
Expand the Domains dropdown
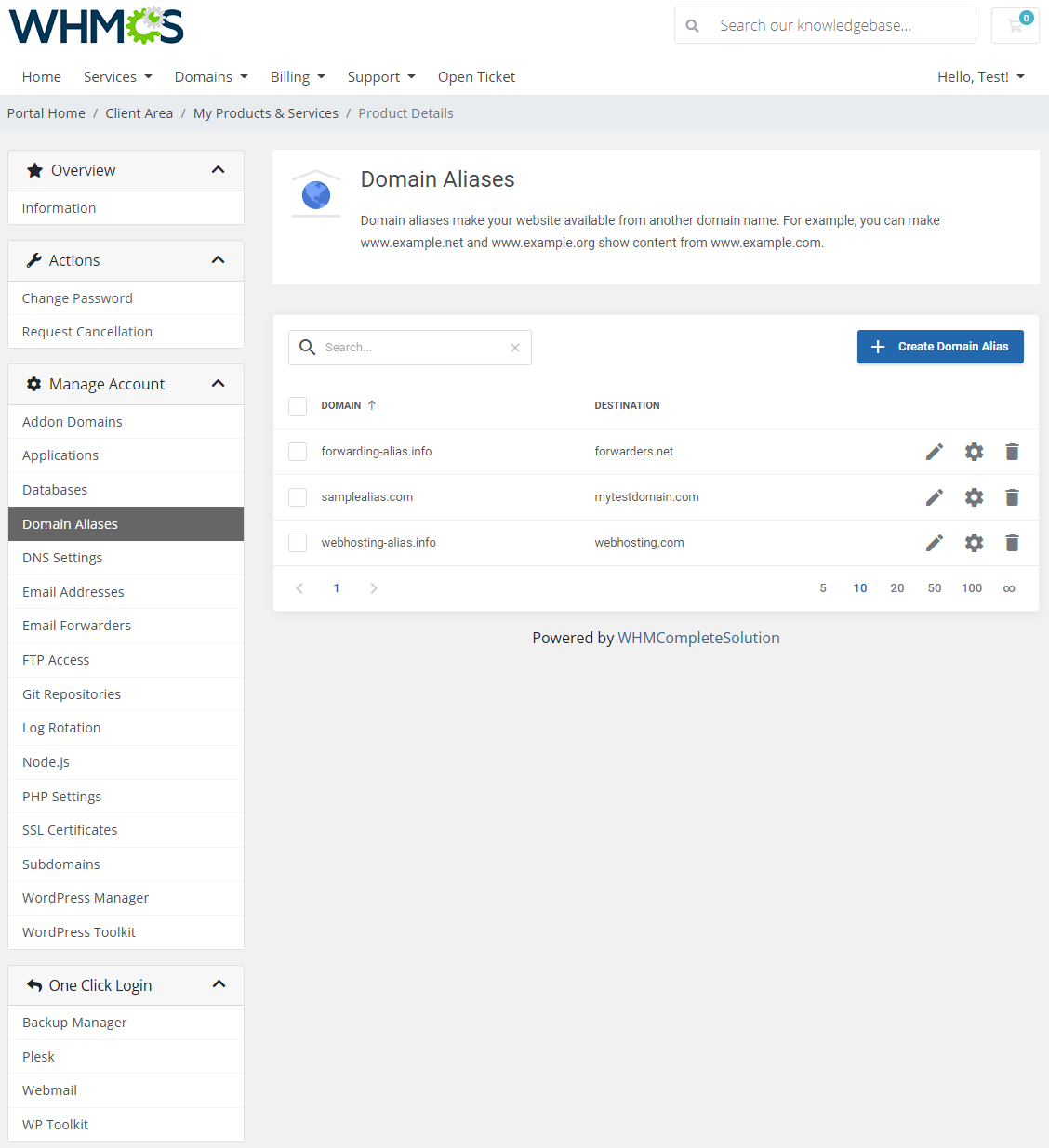click(210, 76)
